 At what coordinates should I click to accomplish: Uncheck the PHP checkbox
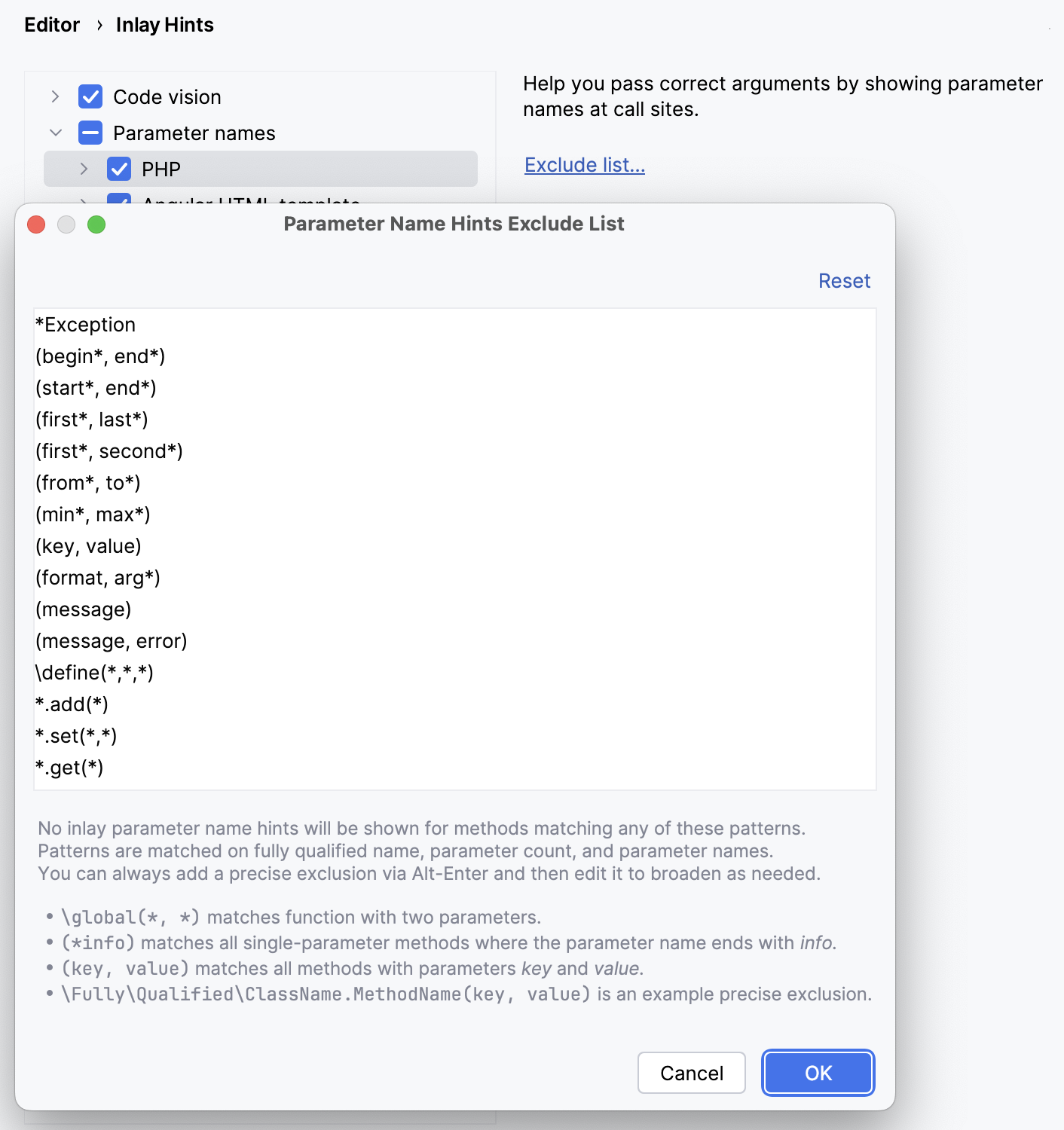click(x=120, y=169)
